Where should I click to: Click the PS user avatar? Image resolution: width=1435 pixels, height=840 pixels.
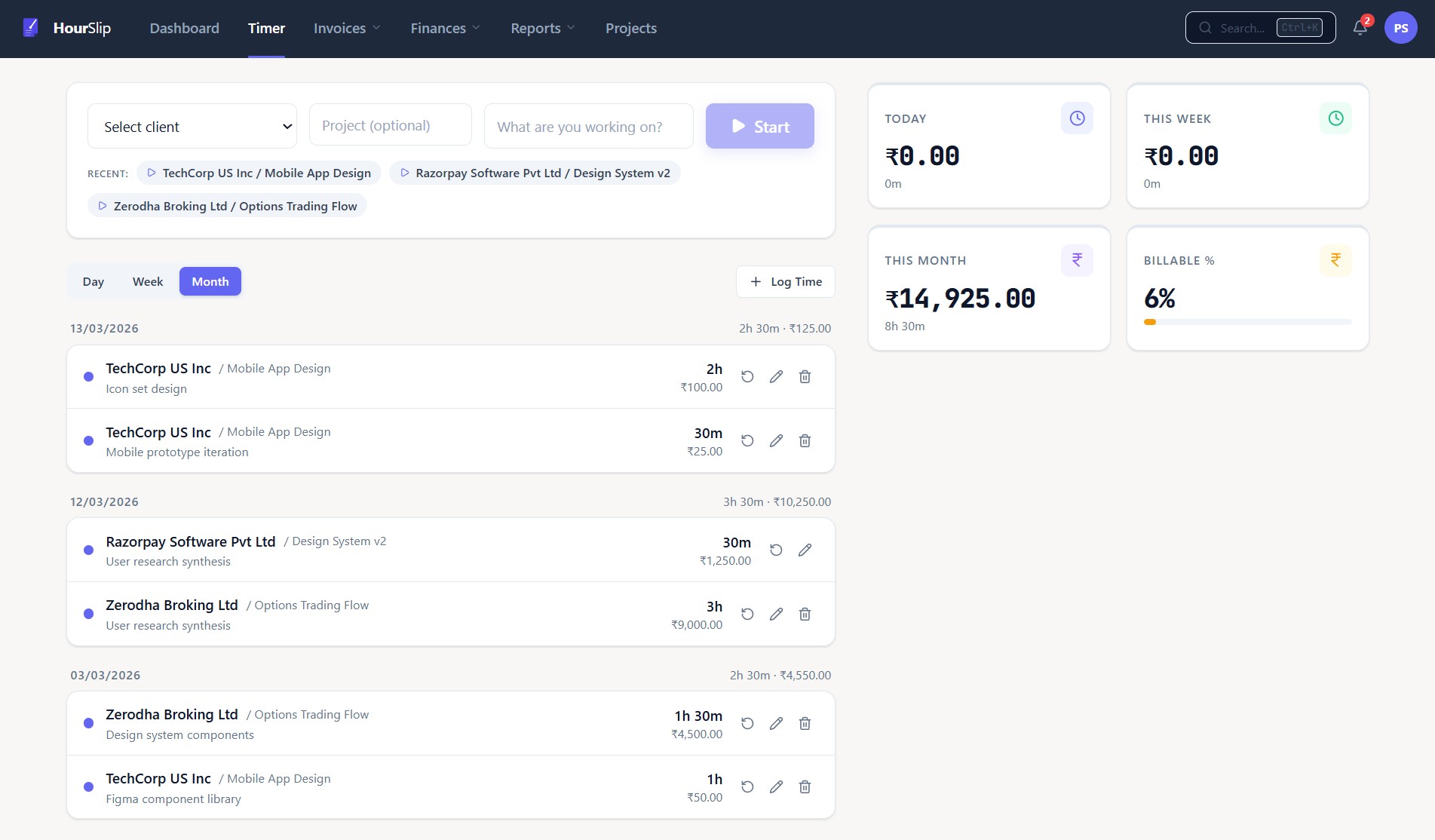(x=1400, y=28)
